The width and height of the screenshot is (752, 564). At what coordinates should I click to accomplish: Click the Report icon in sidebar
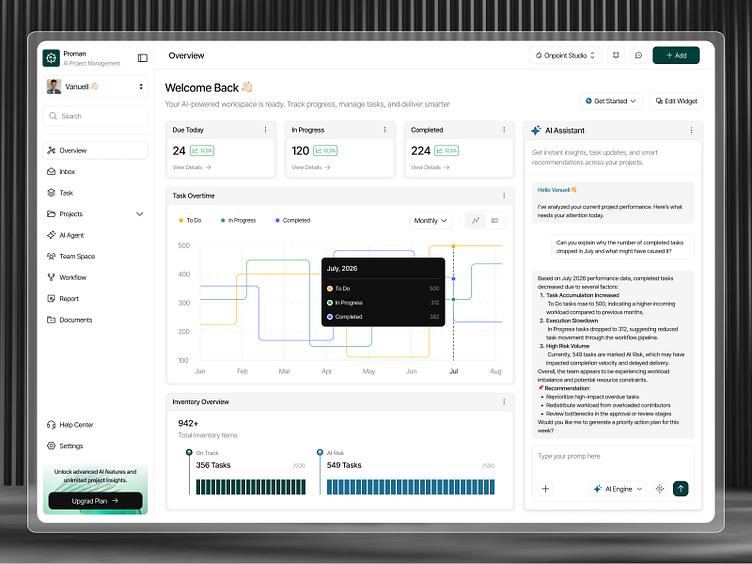coord(51,298)
